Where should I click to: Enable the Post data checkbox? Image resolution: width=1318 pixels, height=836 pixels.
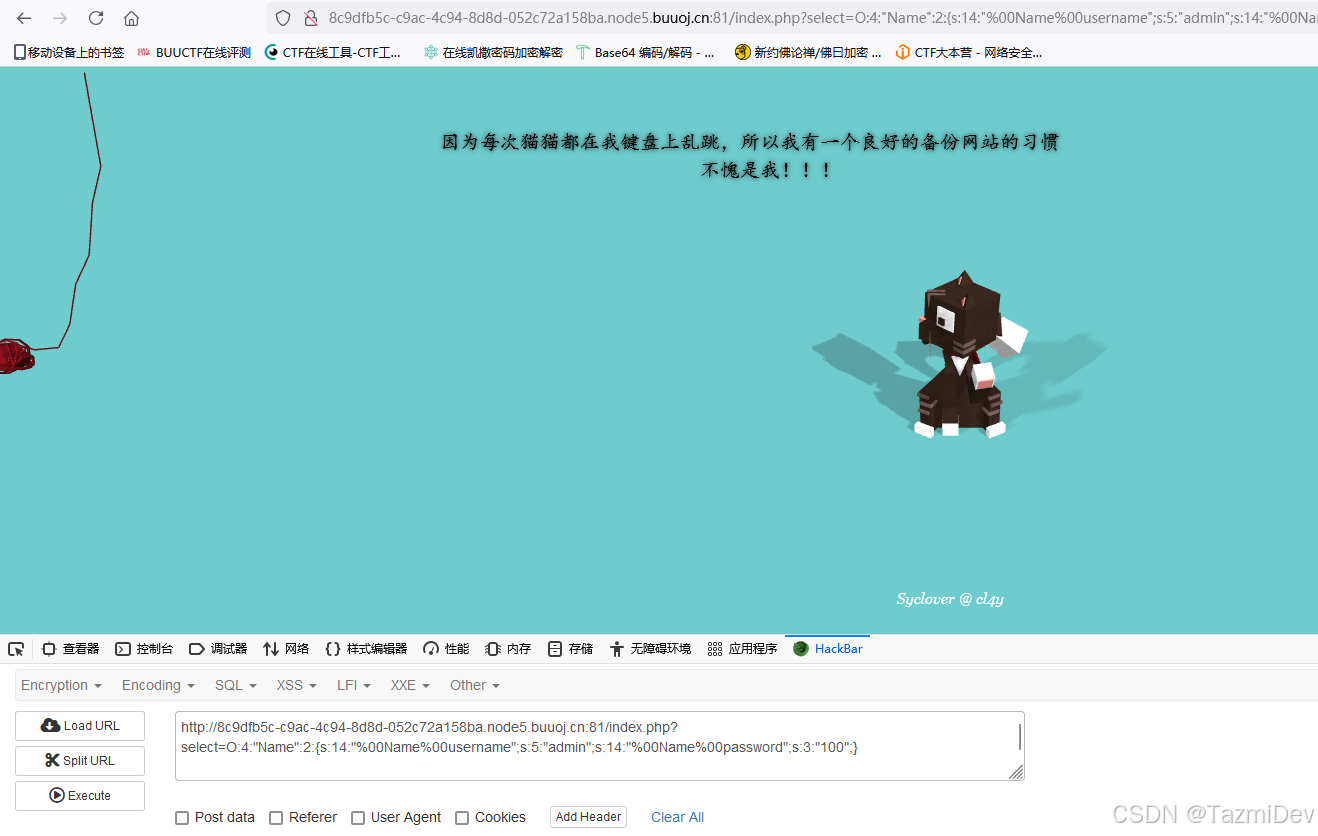182,817
